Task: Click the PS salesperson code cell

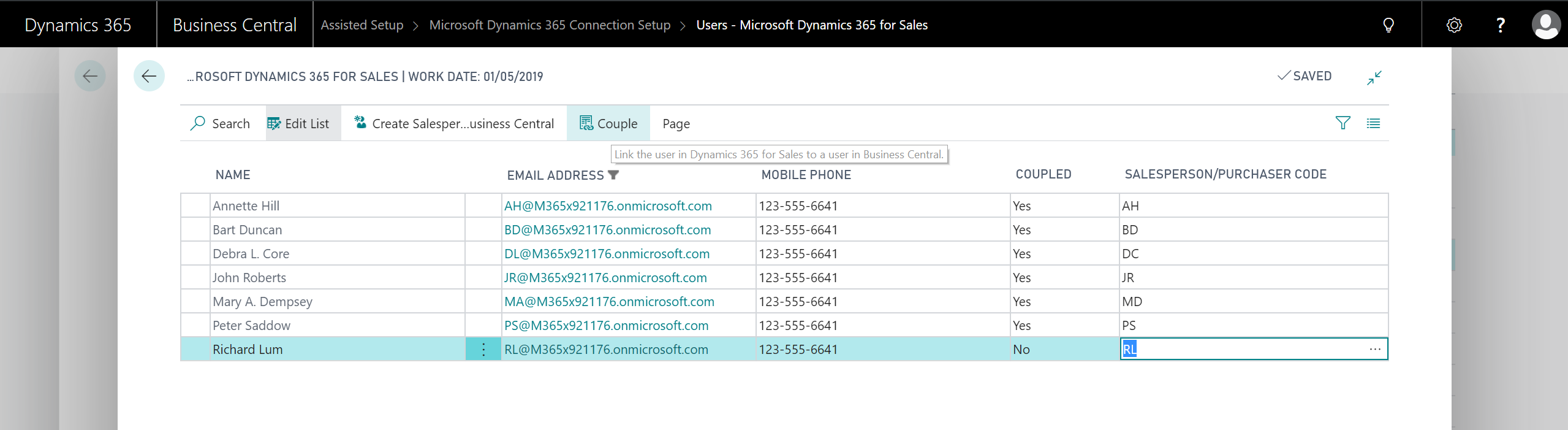Action: coord(1254,326)
